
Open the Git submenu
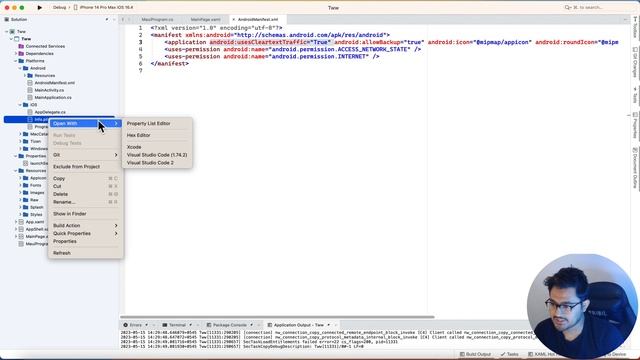(85, 155)
